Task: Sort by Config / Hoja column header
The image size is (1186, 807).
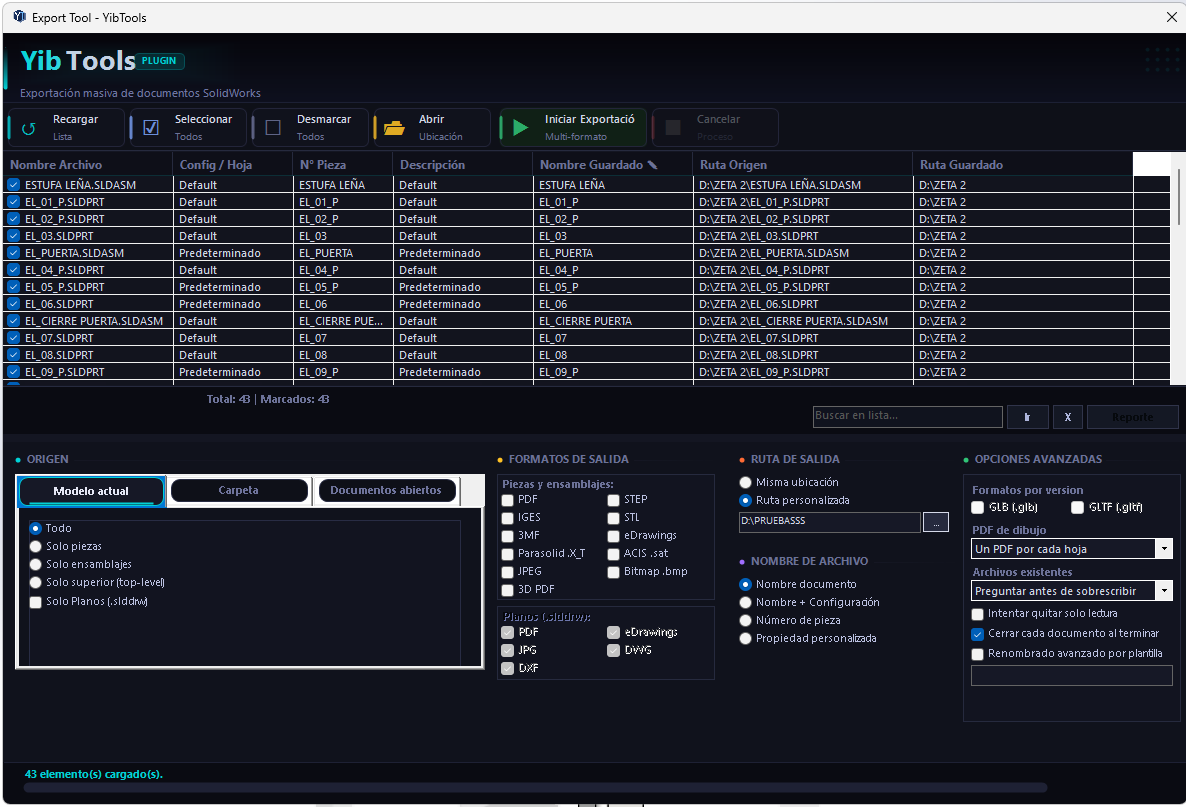Action: (x=232, y=164)
